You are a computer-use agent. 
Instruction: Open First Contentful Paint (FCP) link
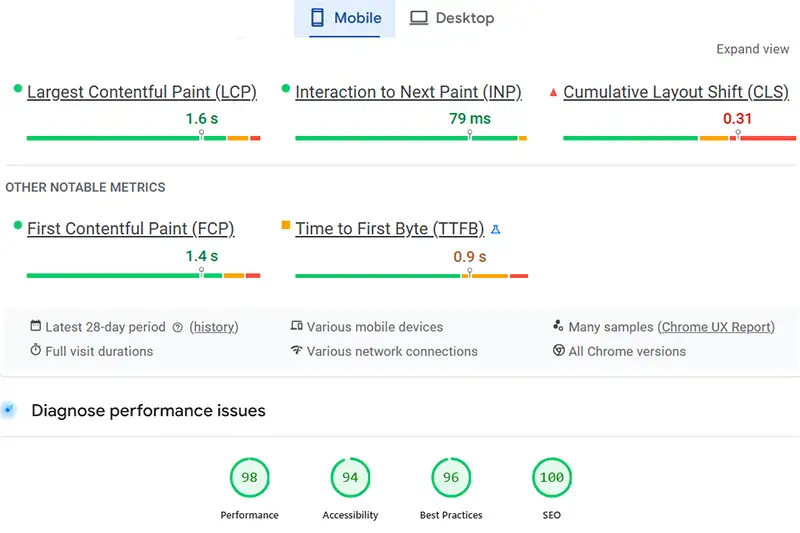click(x=130, y=229)
